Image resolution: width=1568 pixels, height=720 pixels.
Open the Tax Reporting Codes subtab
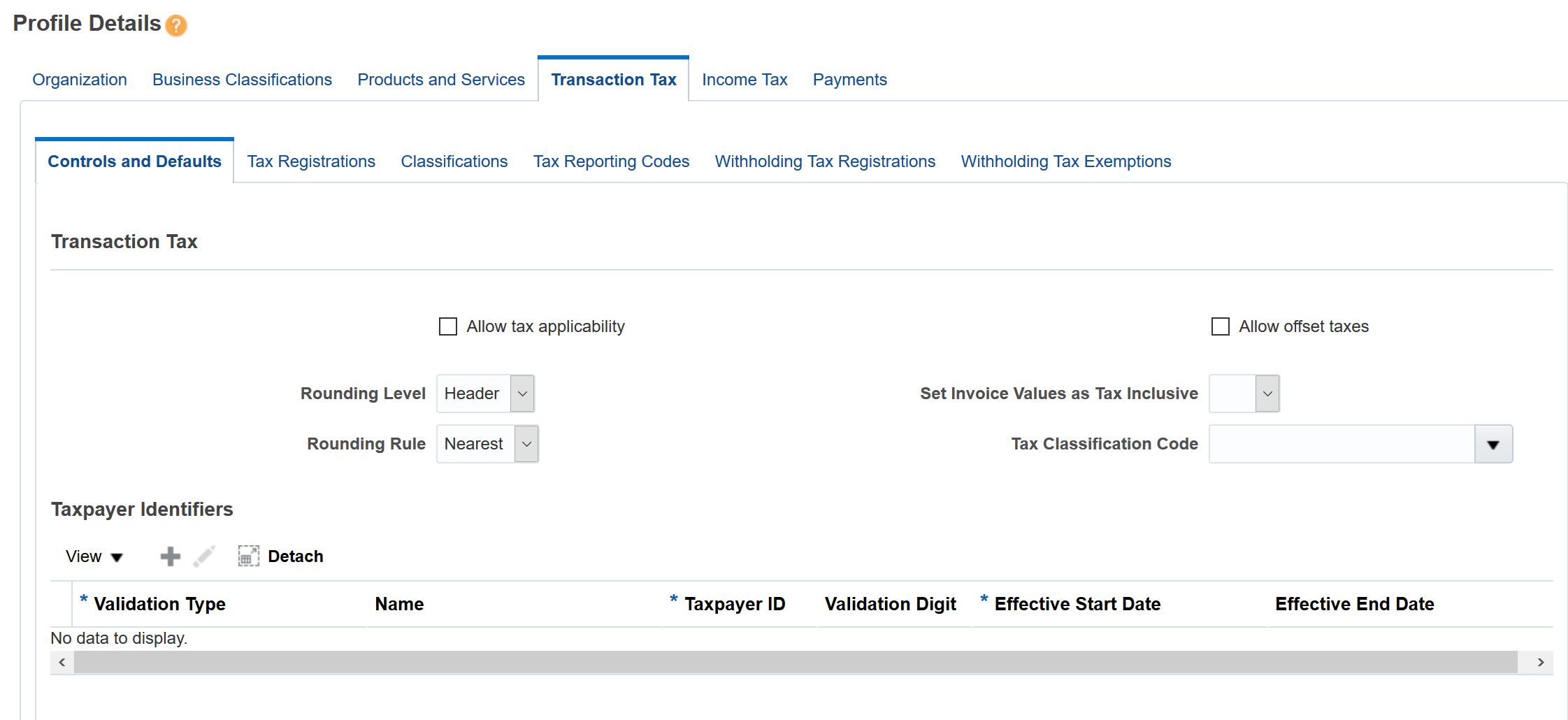click(611, 161)
